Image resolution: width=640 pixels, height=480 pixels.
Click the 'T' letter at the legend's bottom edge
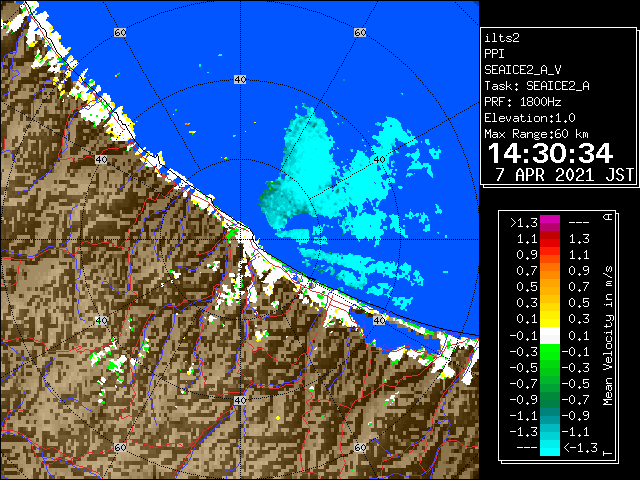tap(608, 453)
